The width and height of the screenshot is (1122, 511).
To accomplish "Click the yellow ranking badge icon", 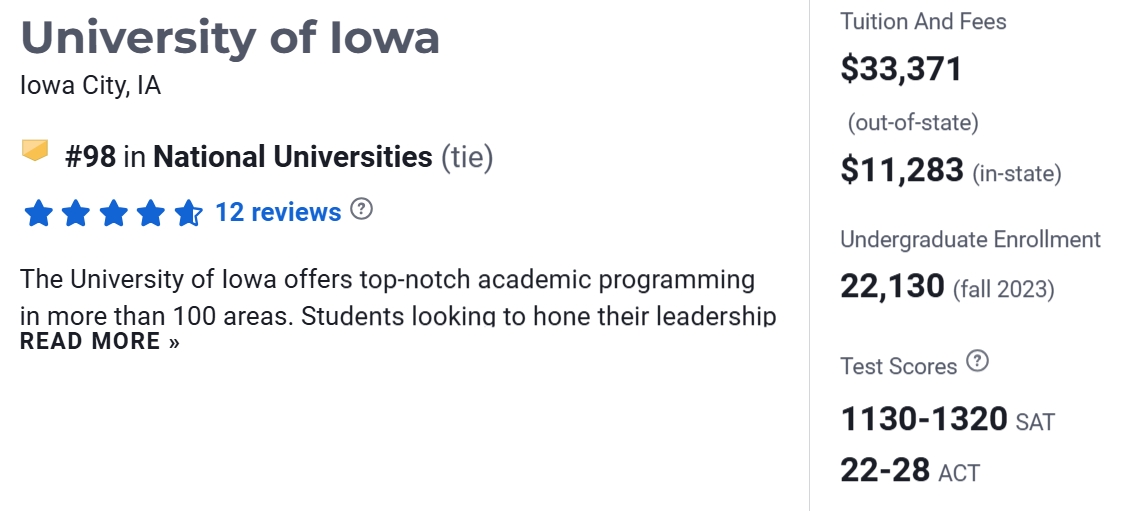I will coord(35,151).
